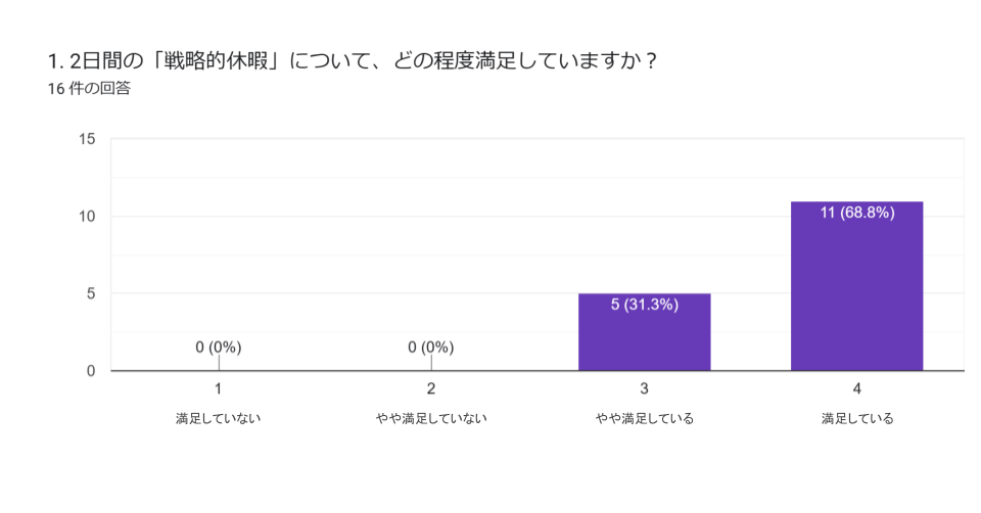Click the y-axis value "15"

click(88, 139)
